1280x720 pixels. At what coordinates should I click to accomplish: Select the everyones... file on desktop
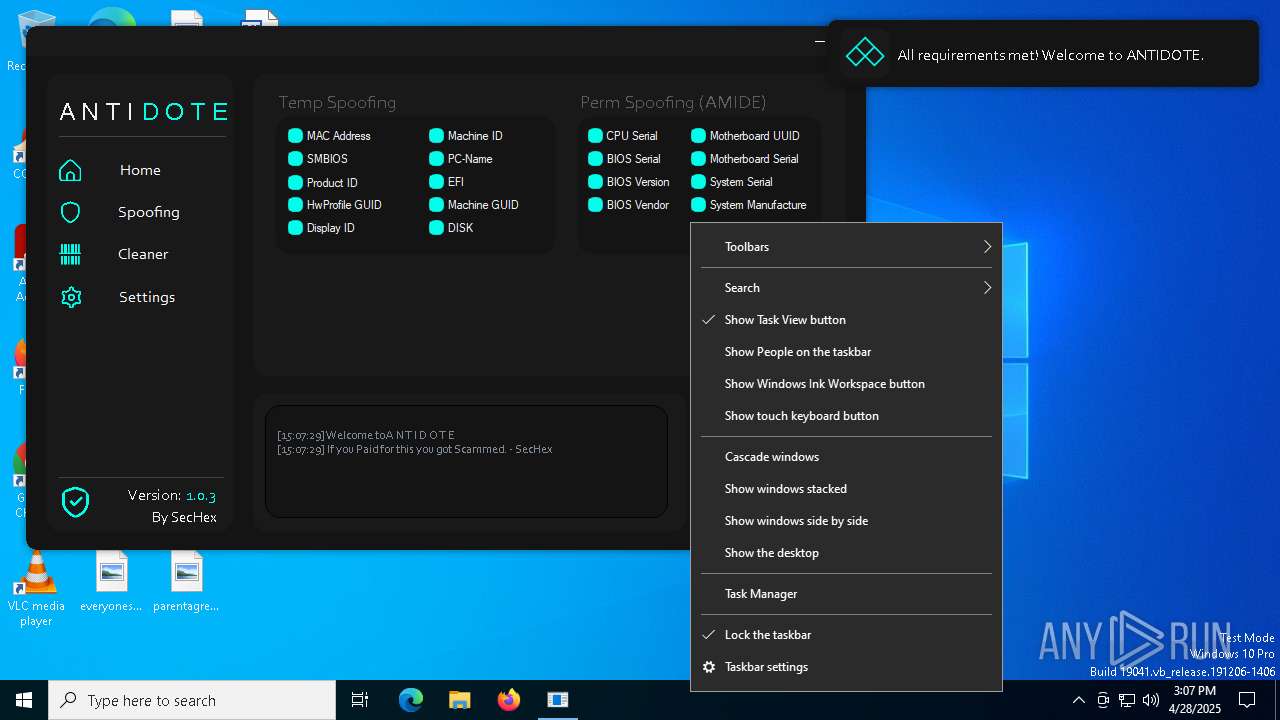coord(111,582)
